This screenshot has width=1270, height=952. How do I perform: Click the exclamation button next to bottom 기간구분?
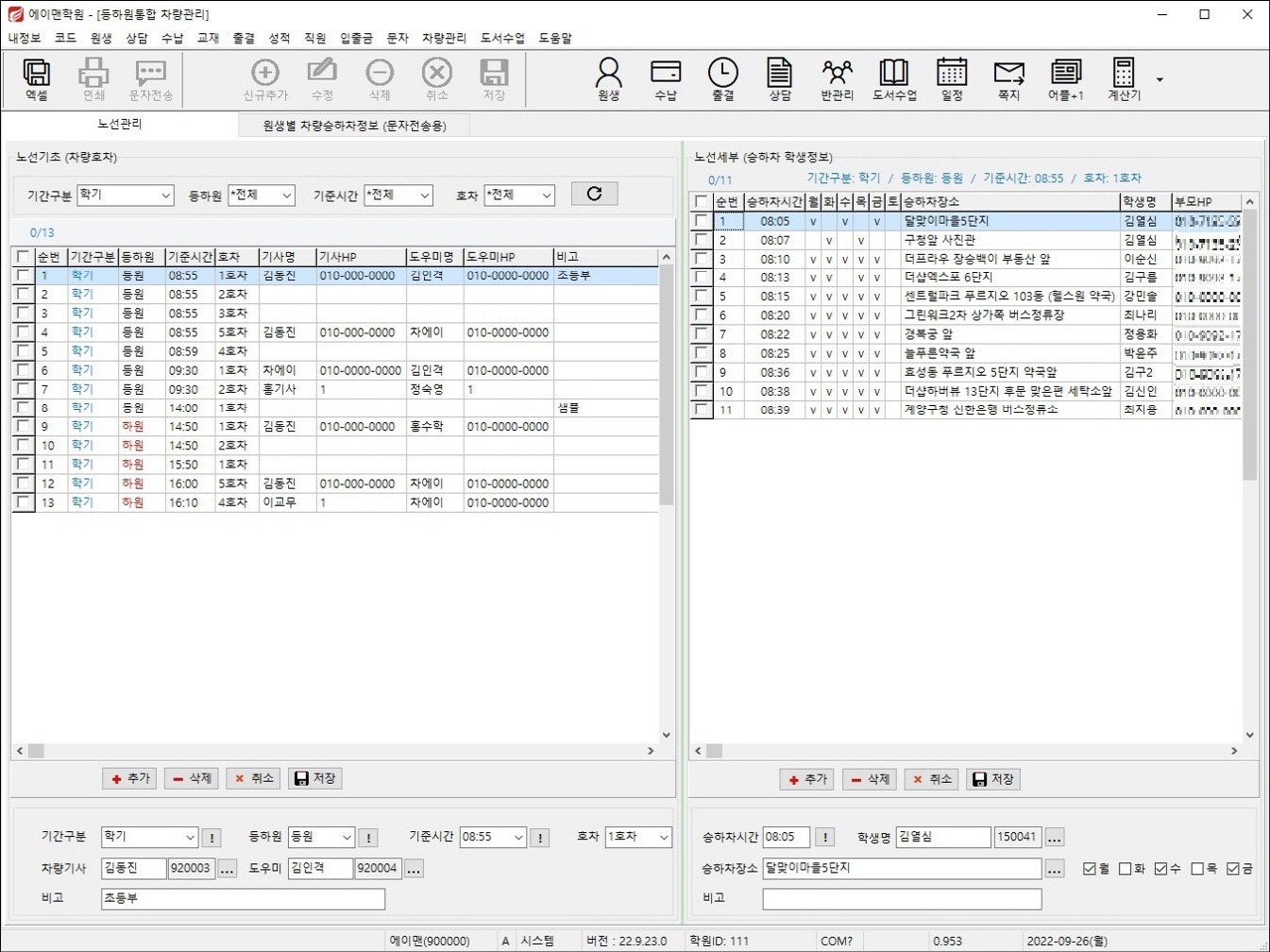pyautogui.click(x=212, y=838)
